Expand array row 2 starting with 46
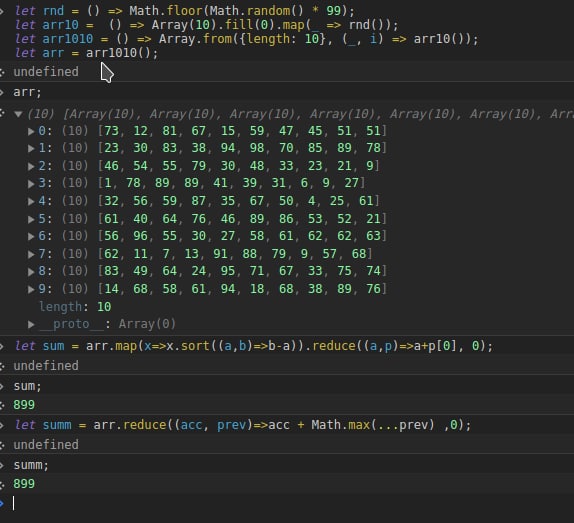The height and width of the screenshot is (523, 574). tap(31, 166)
